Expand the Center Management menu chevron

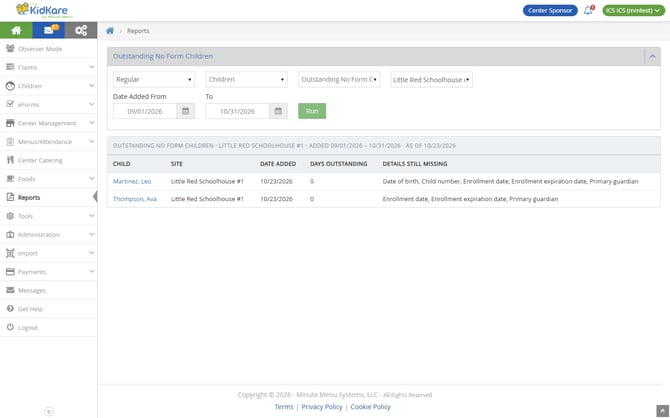click(91, 123)
